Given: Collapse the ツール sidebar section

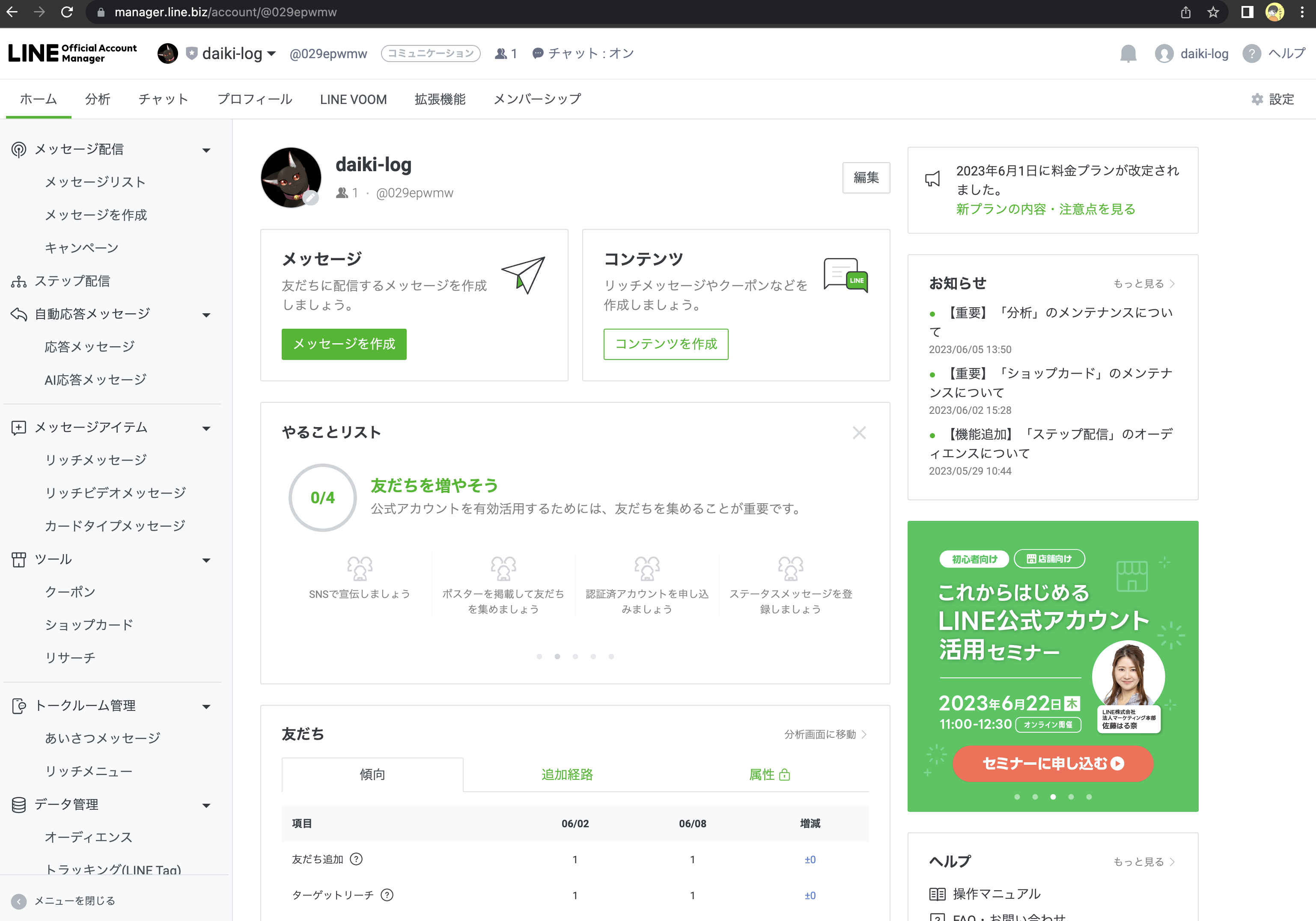Looking at the screenshot, I should click(206, 560).
